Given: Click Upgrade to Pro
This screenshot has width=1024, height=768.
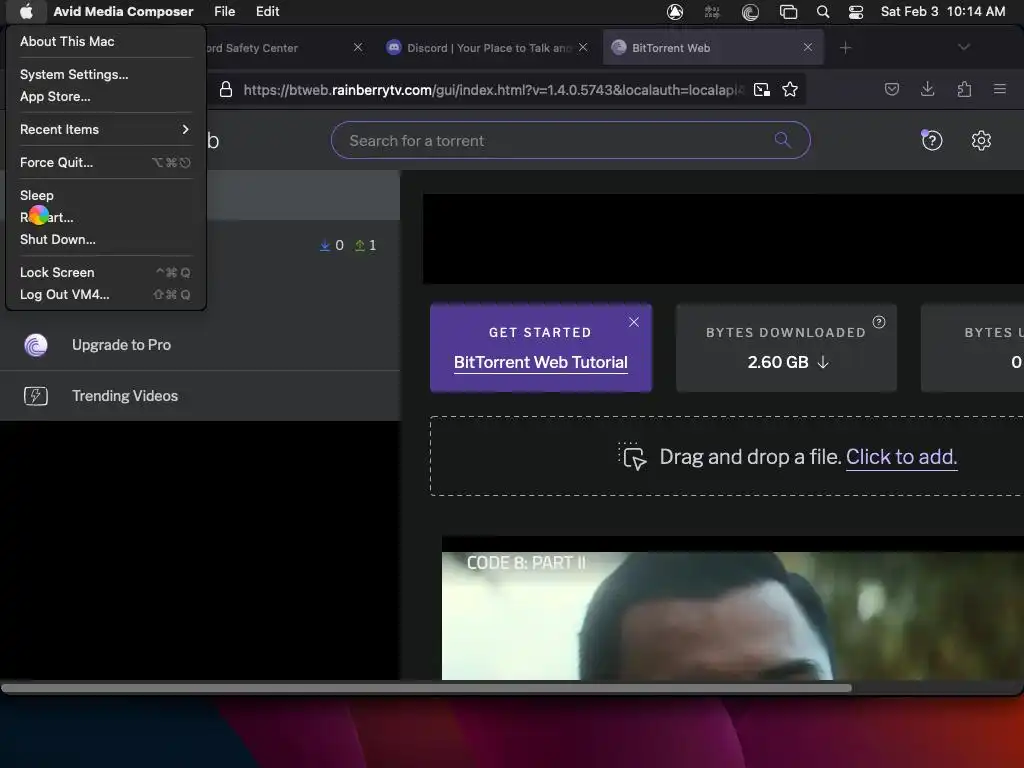Looking at the screenshot, I should click(x=121, y=345).
